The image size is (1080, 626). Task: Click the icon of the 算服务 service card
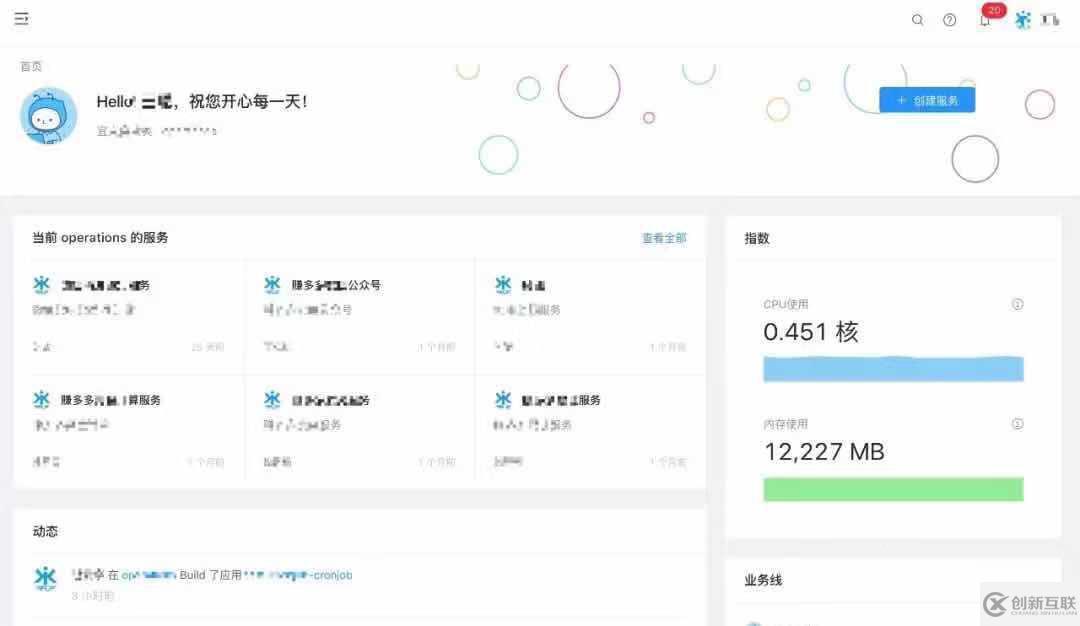(42, 399)
